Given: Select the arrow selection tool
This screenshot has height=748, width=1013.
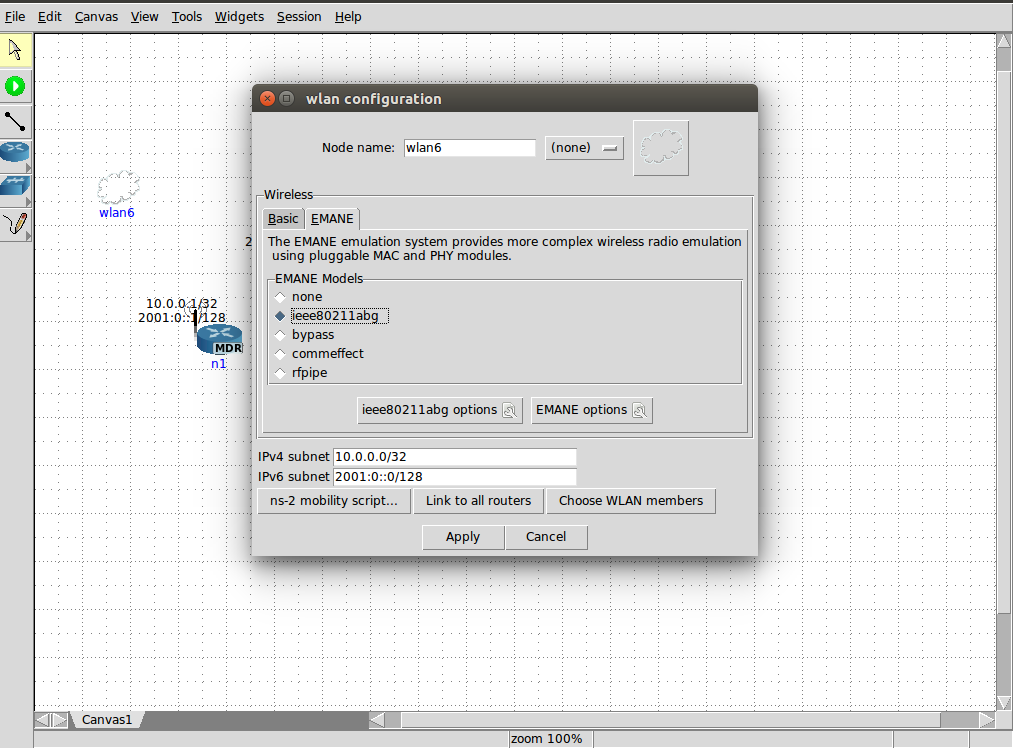Looking at the screenshot, I should pyautogui.click(x=15, y=48).
